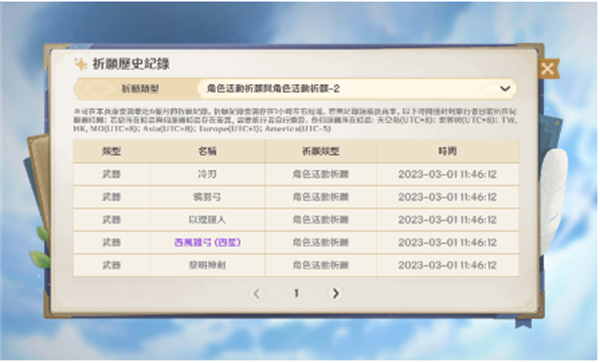The image size is (600, 363).
Task: Click the 祈願歷史紀錄 title text
Action: tap(131, 64)
